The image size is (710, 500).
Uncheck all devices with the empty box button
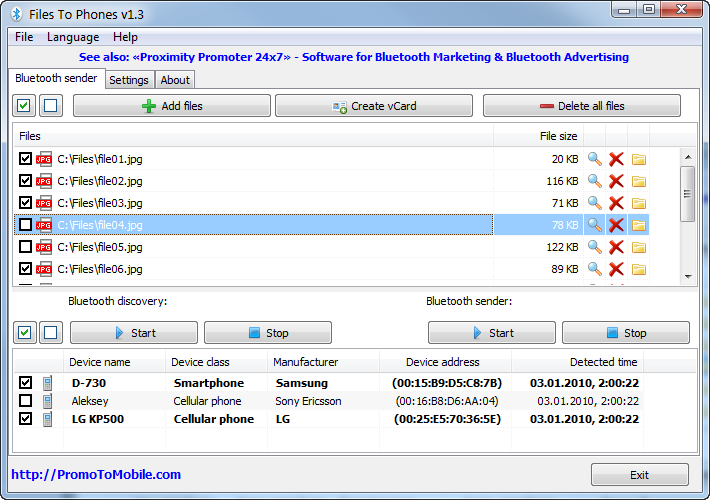(x=51, y=333)
